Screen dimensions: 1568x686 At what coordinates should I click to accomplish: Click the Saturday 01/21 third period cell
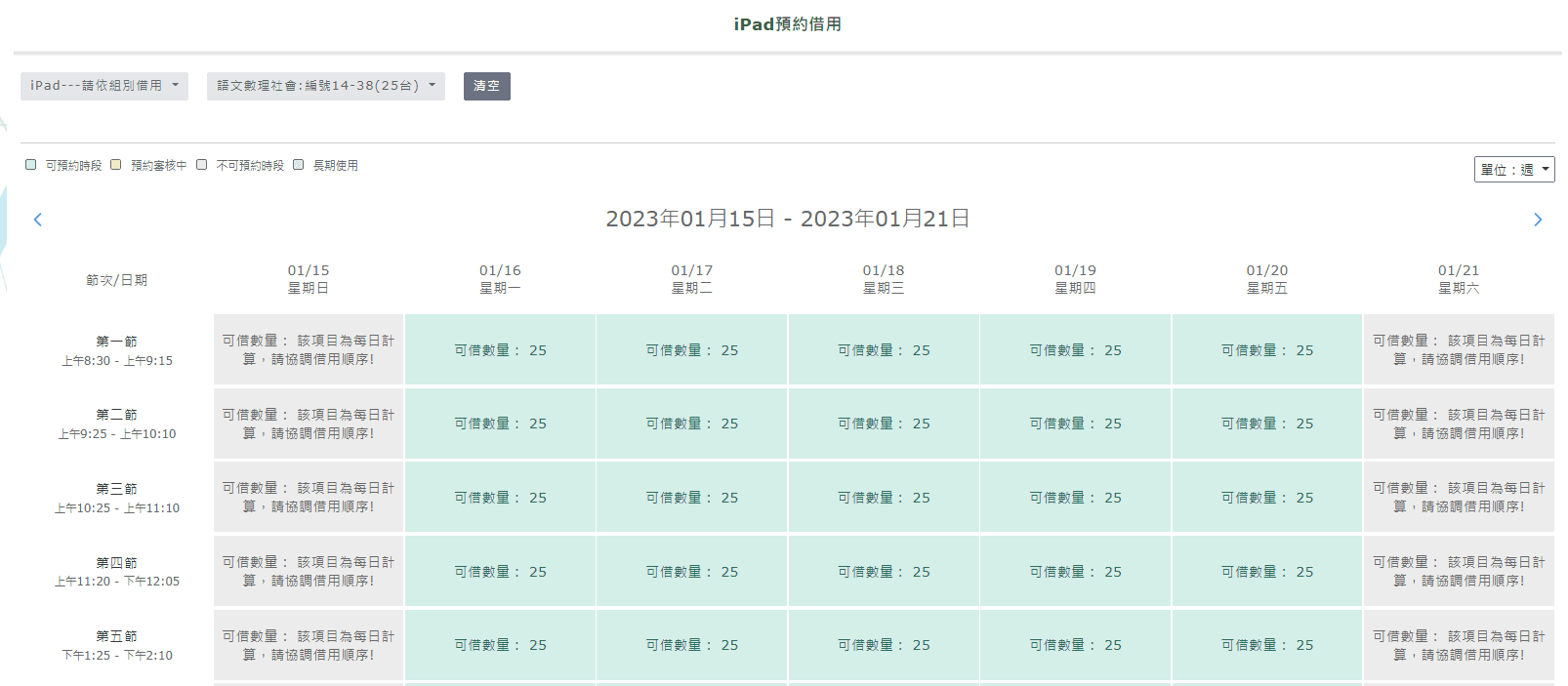(1459, 498)
